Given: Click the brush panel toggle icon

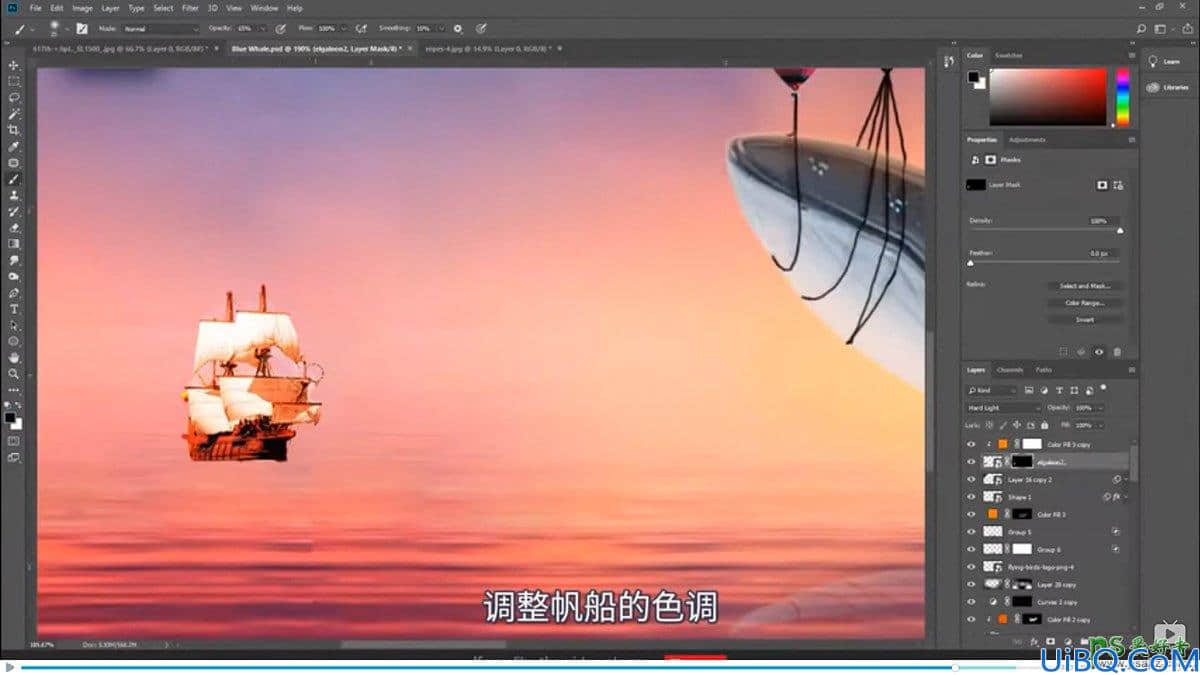Looking at the screenshot, I should (x=81, y=29).
